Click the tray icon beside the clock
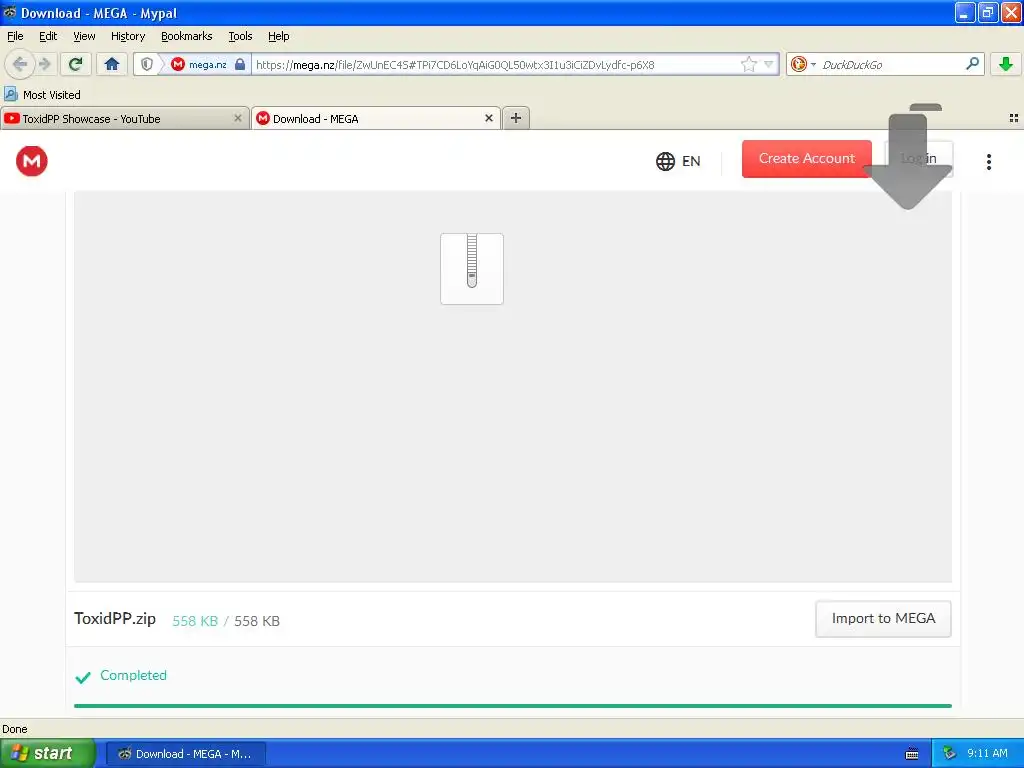1024x768 pixels. pos(949,754)
